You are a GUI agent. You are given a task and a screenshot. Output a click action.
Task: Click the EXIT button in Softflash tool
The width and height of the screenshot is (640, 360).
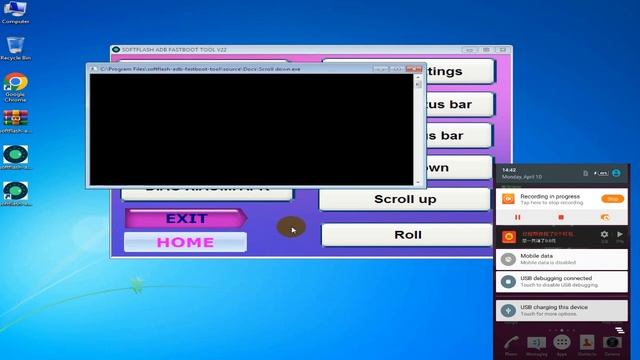(x=186, y=218)
